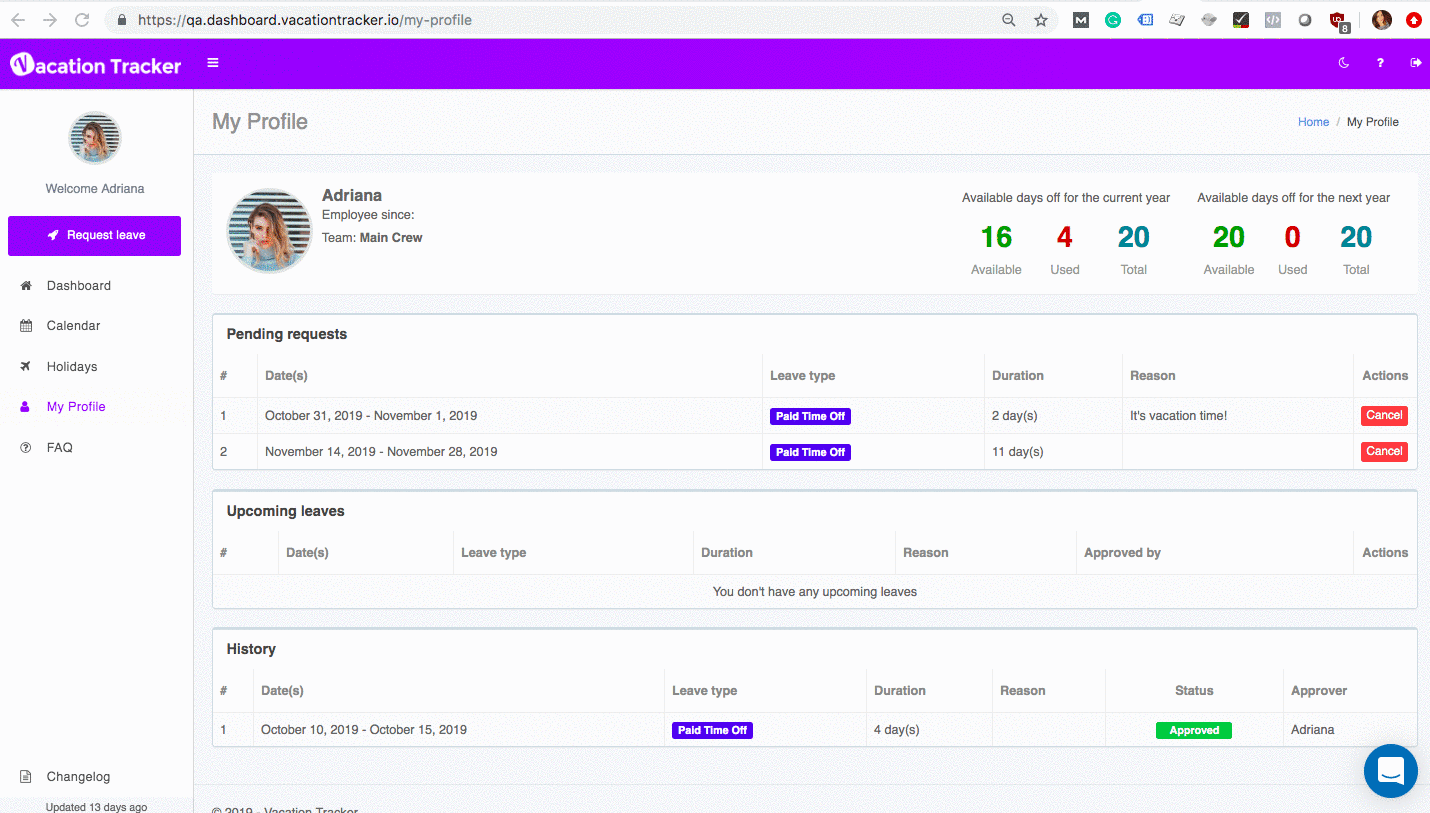Click Paid Time Off badge in History
The height and width of the screenshot is (813, 1430).
coord(712,731)
